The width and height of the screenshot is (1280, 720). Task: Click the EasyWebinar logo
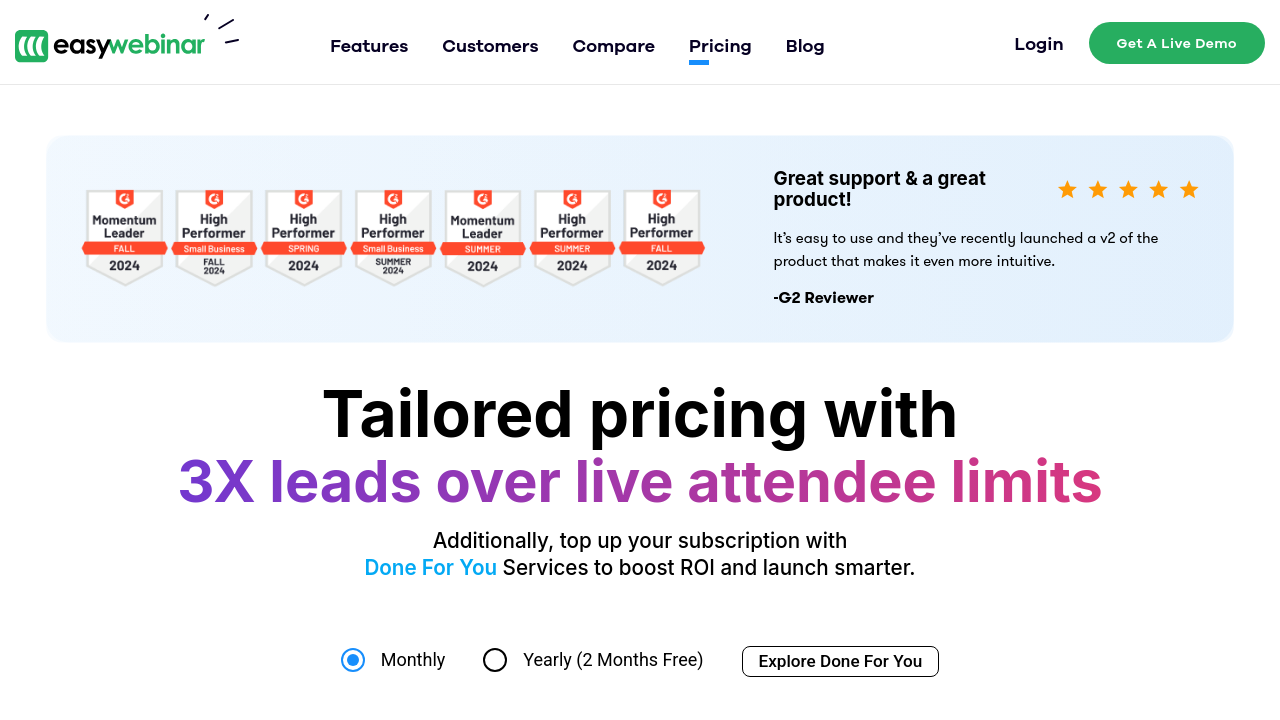coord(110,45)
